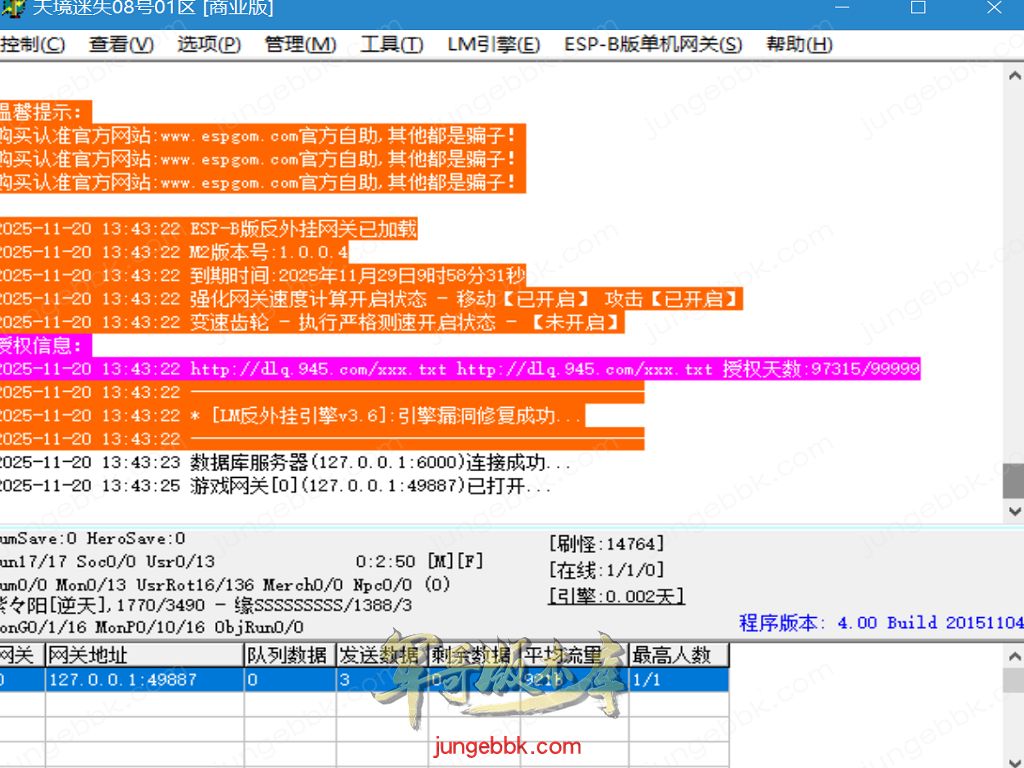1024x768 pixels.
Task: Click the 队列数据 column header
Action: (x=289, y=655)
